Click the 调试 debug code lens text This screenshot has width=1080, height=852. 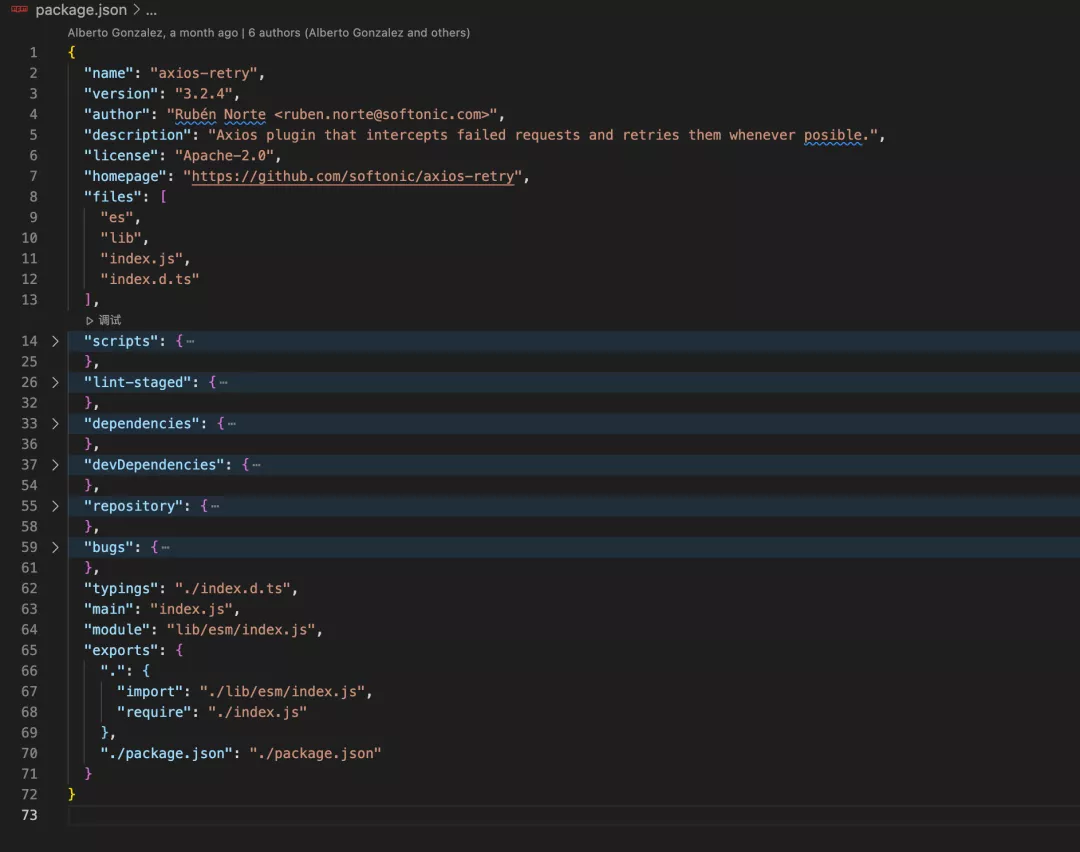point(110,321)
